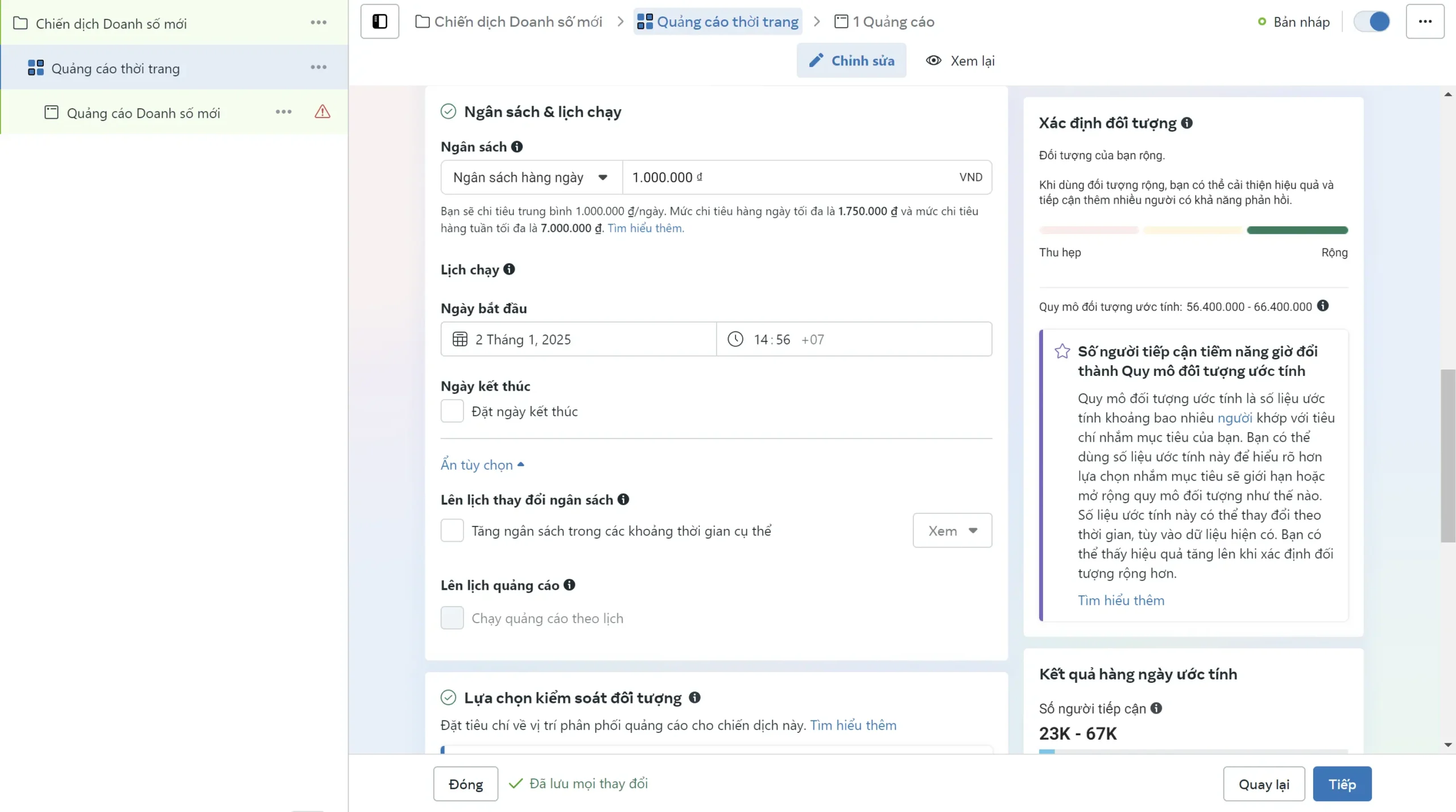The width and height of the screenshot is (1456, 812).
Task: Select Quảng cáo thời trang in the sidebar tree
Action: 115,68
